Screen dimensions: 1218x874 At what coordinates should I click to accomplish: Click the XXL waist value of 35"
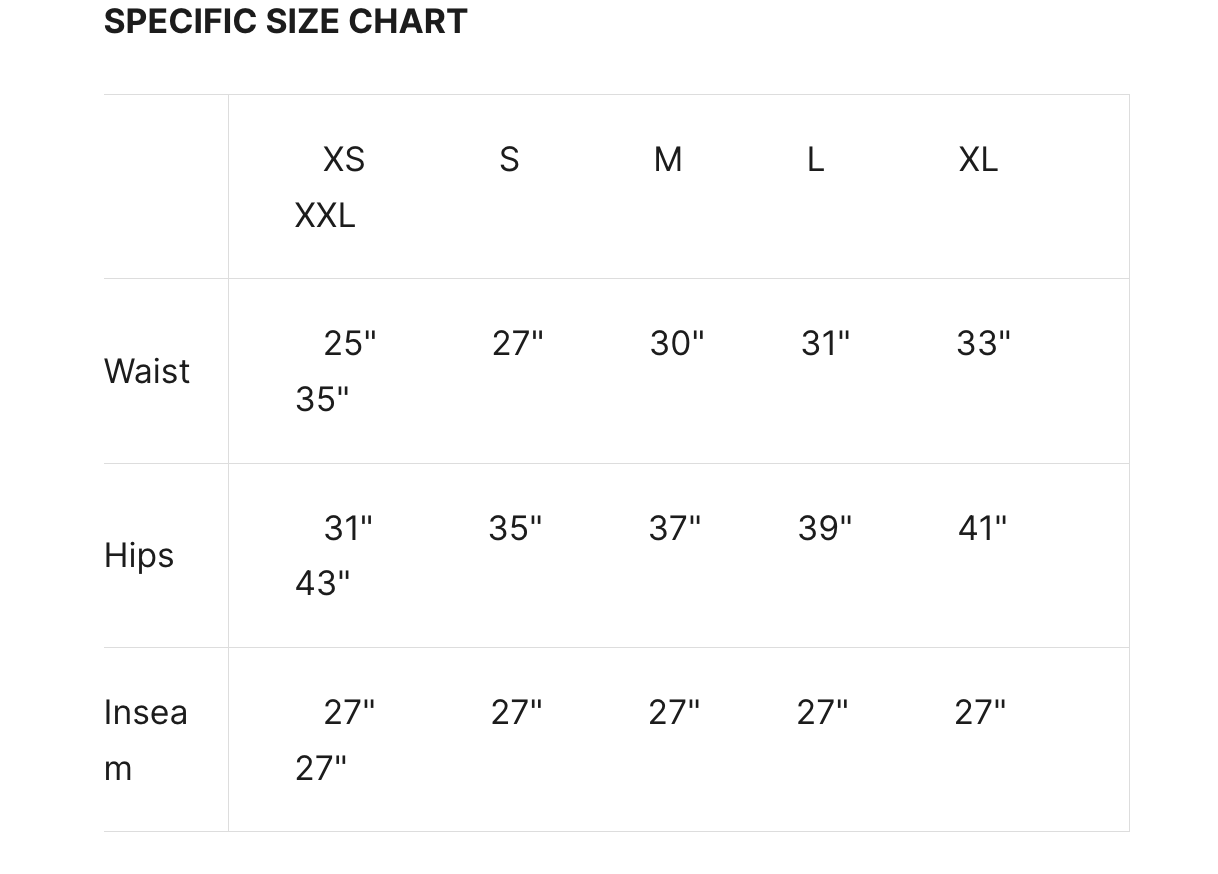[x=322, y=399]
